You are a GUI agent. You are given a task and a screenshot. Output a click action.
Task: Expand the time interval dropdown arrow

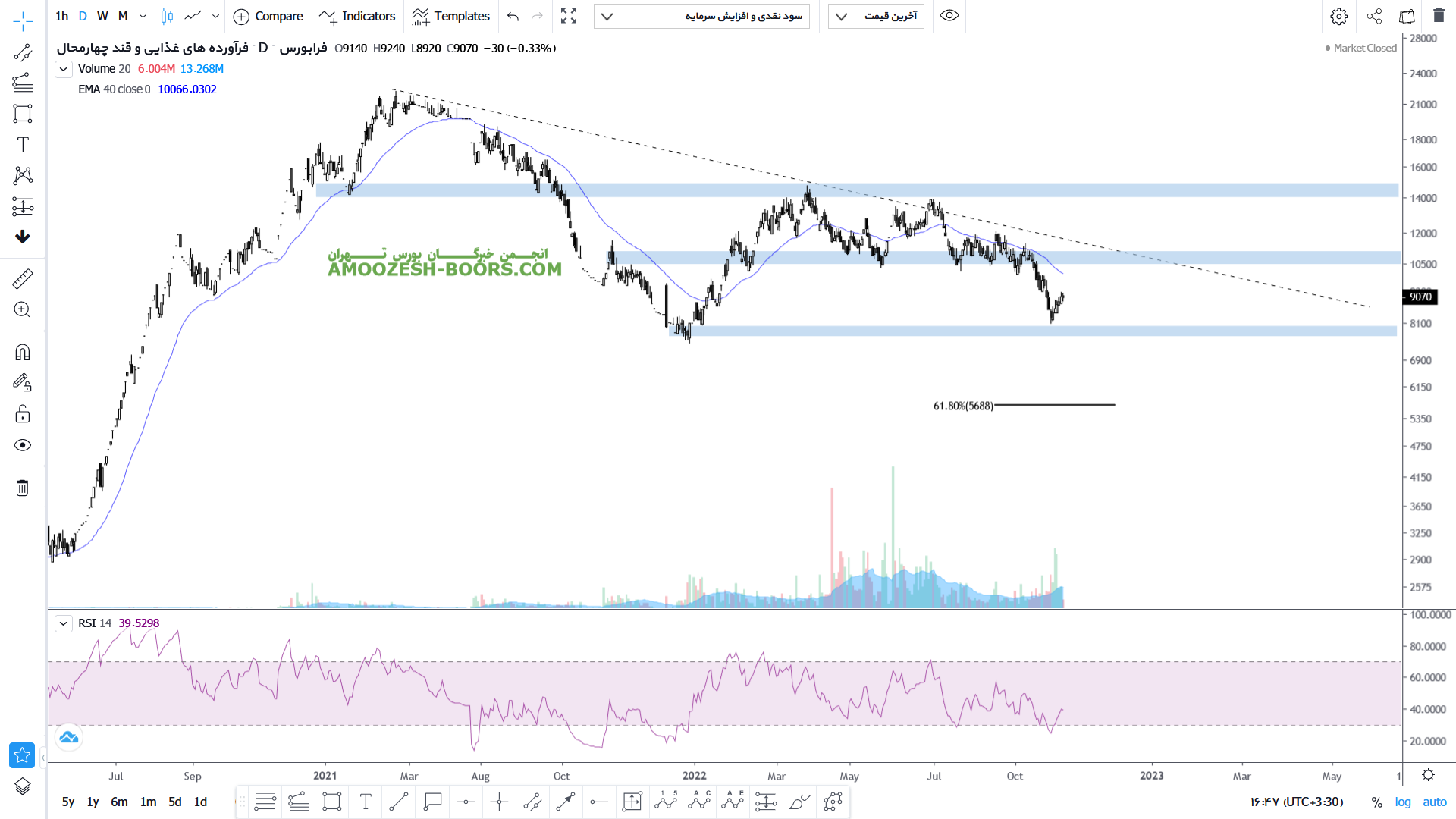143,16
